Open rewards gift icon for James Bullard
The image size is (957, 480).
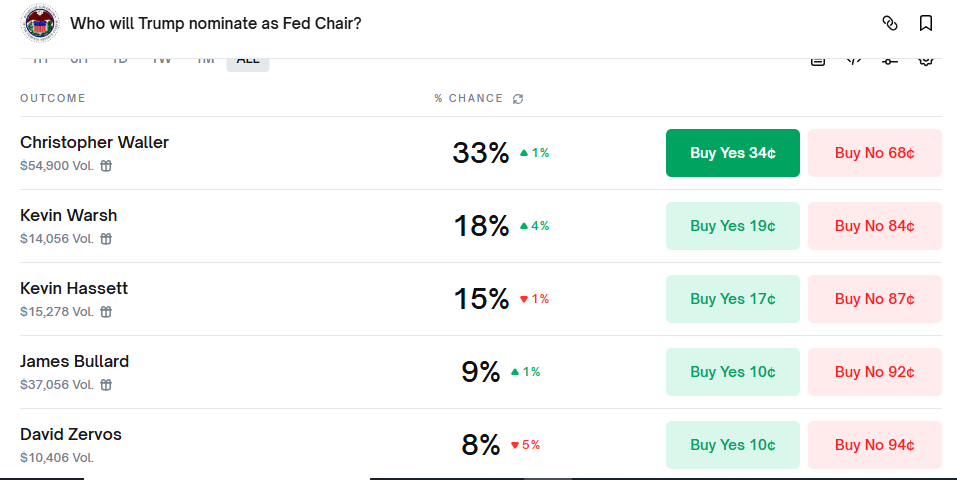[106, 385]
